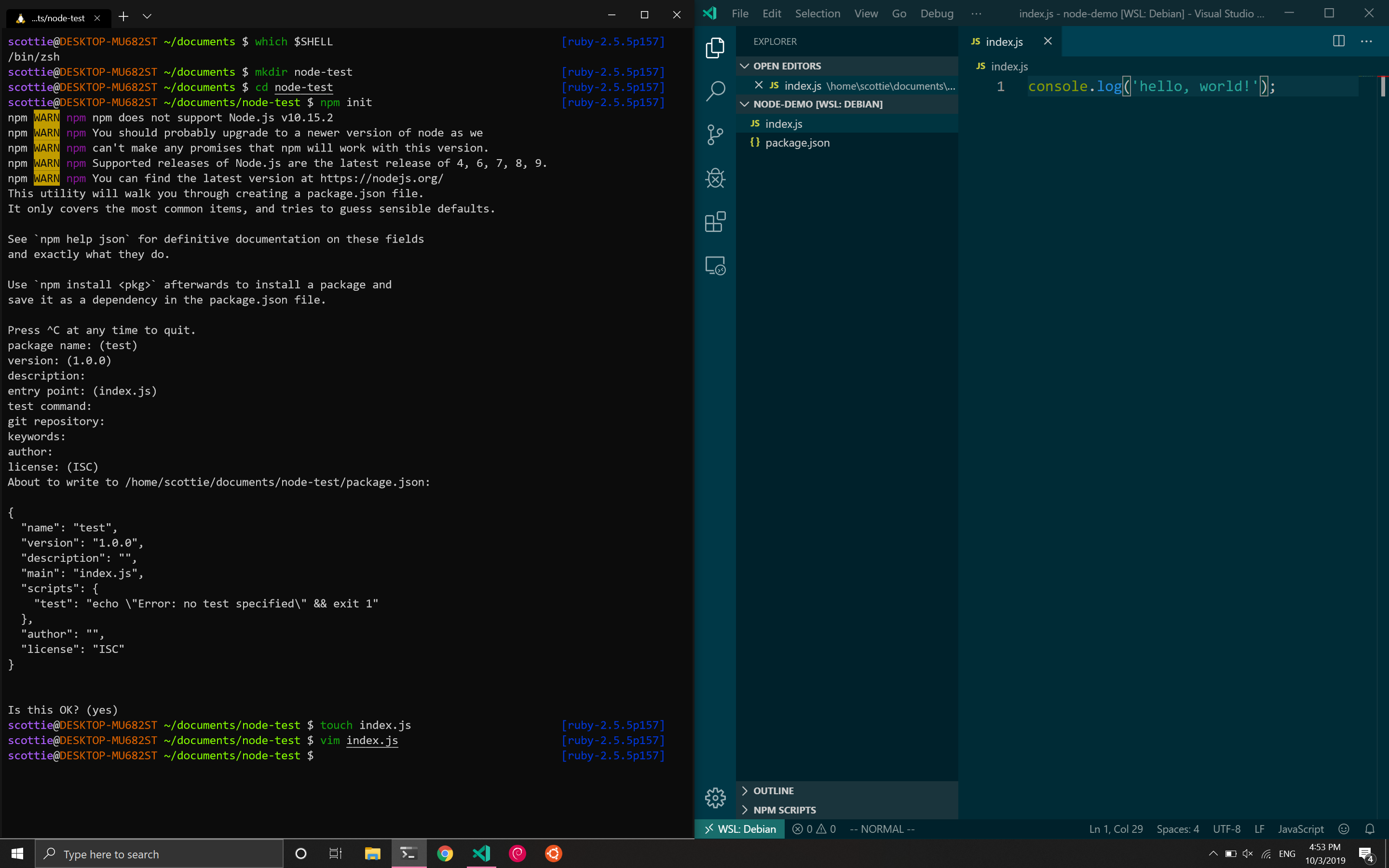This screenshot has width=1389, height=868.
Task: Open the Manage gear icon in VS Code
Action: tap(715, 798)
